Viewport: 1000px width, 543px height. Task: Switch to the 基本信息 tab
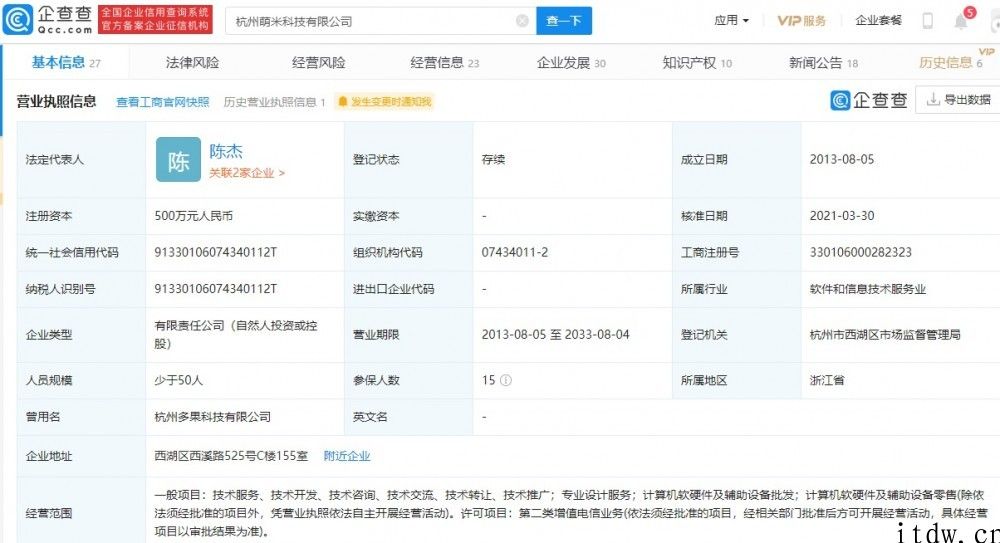click(66, 63)
